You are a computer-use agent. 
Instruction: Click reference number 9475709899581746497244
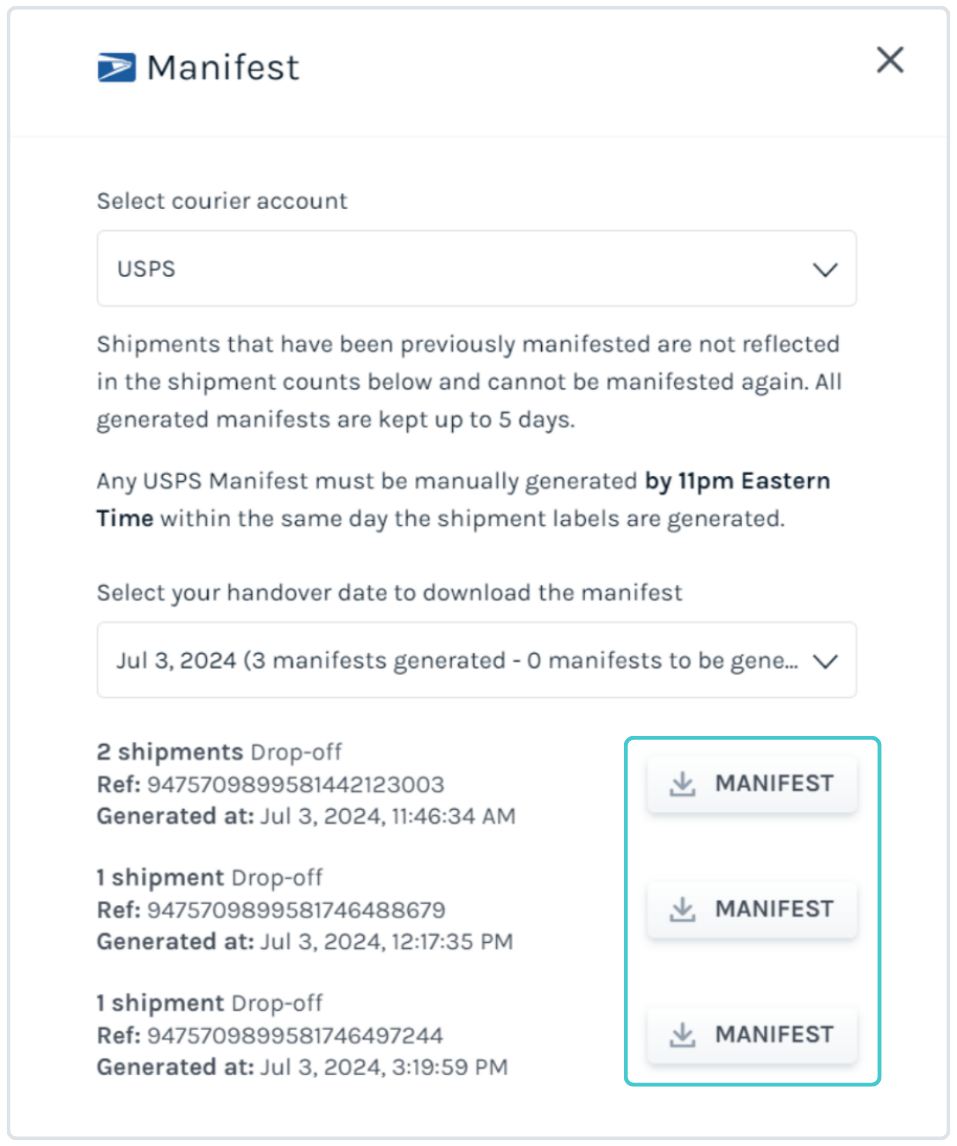[295, 1035]
